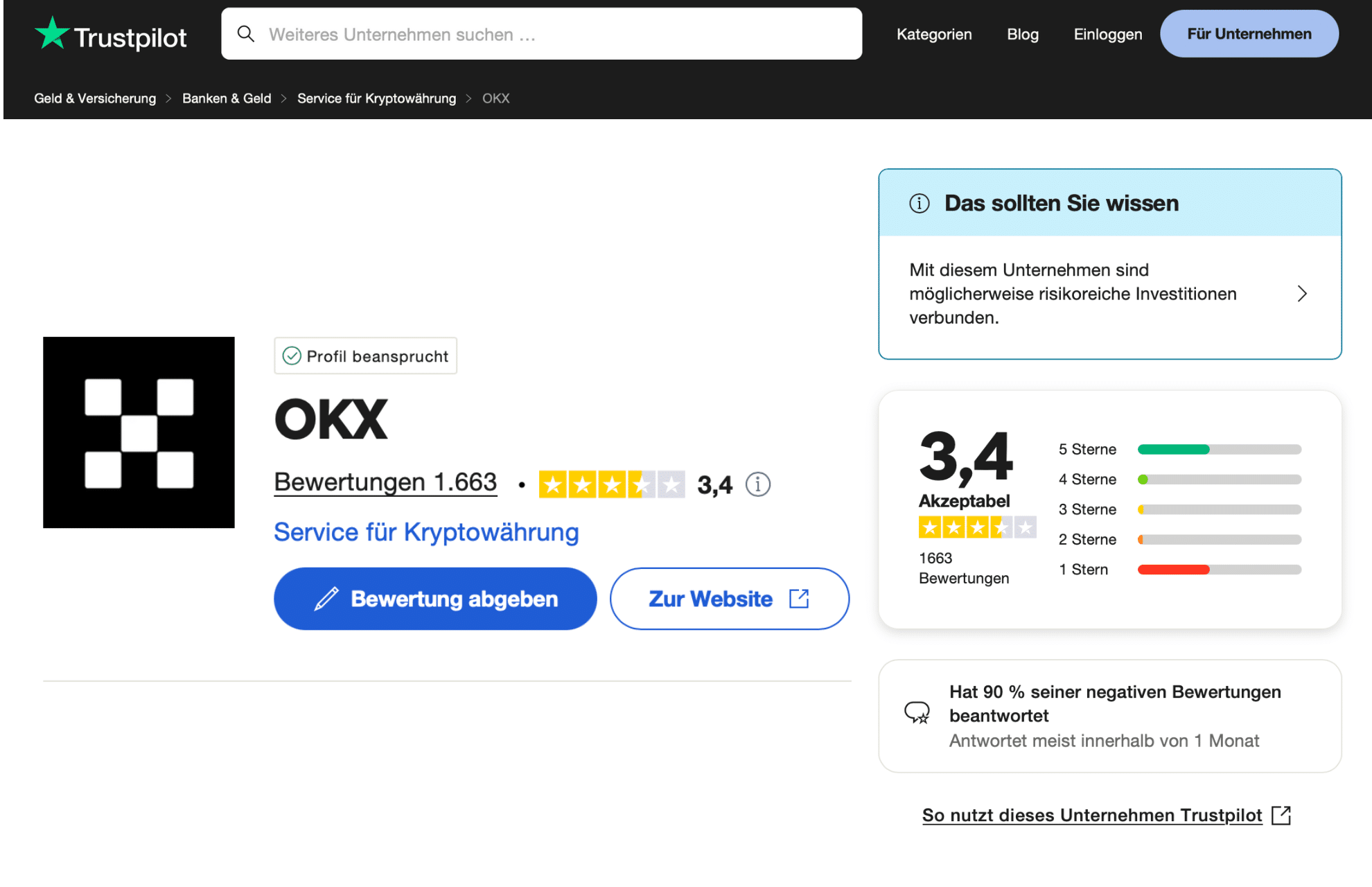The image size is (1372, 887).
Task: Click the info icon next to 3,4 rating
Action: point(758,484)
